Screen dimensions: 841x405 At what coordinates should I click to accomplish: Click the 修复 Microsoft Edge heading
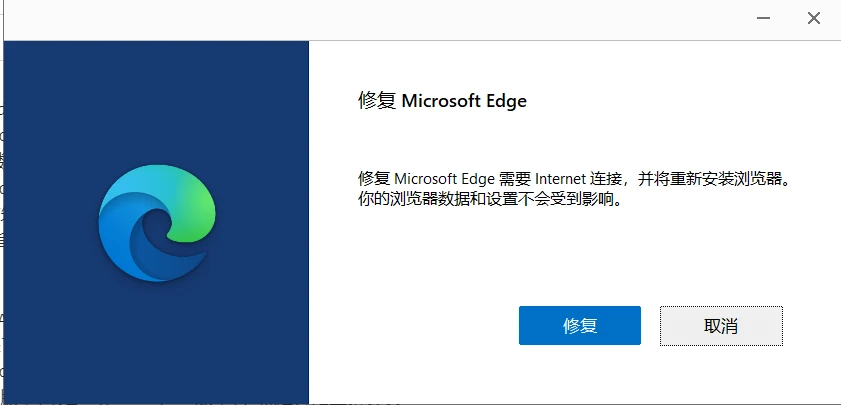pos(442,100)
